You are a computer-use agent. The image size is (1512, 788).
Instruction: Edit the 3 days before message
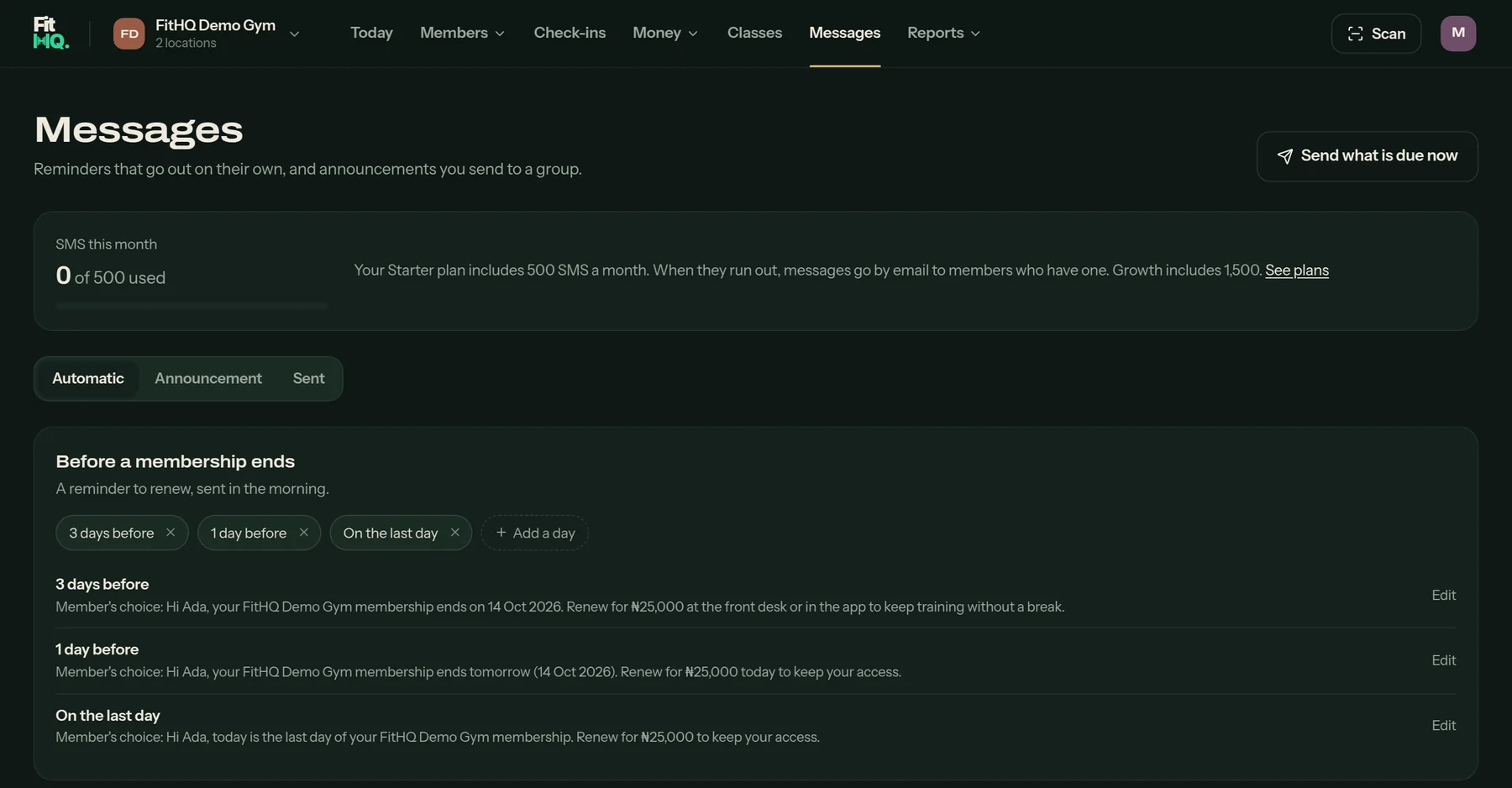pos(1443,595)
